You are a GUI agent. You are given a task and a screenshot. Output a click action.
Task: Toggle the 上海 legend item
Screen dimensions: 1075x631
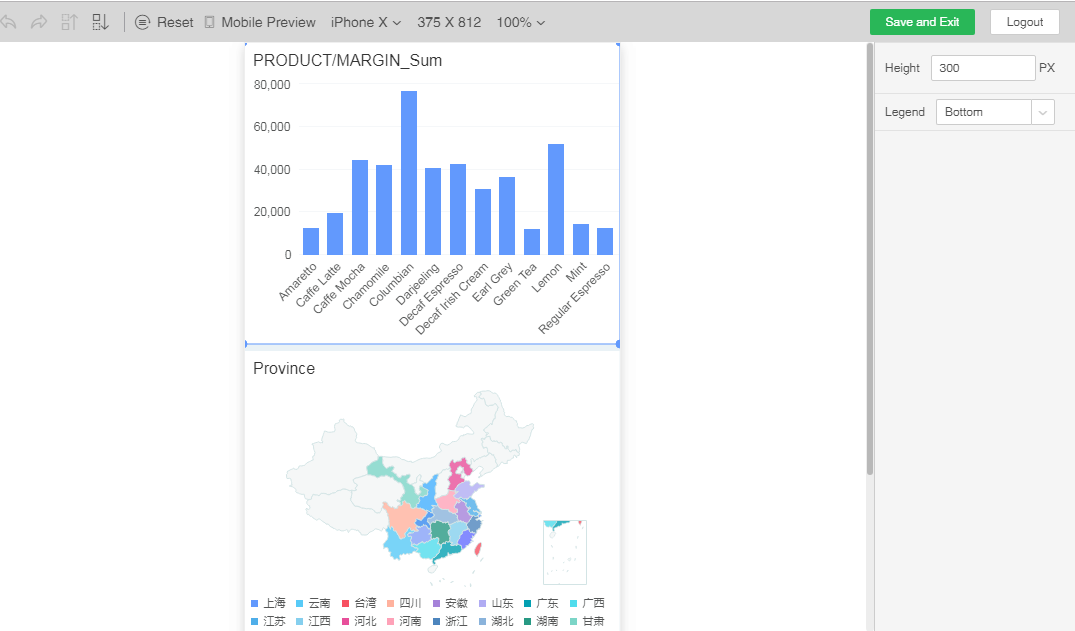pyautogui.click(x=269, y=604)
